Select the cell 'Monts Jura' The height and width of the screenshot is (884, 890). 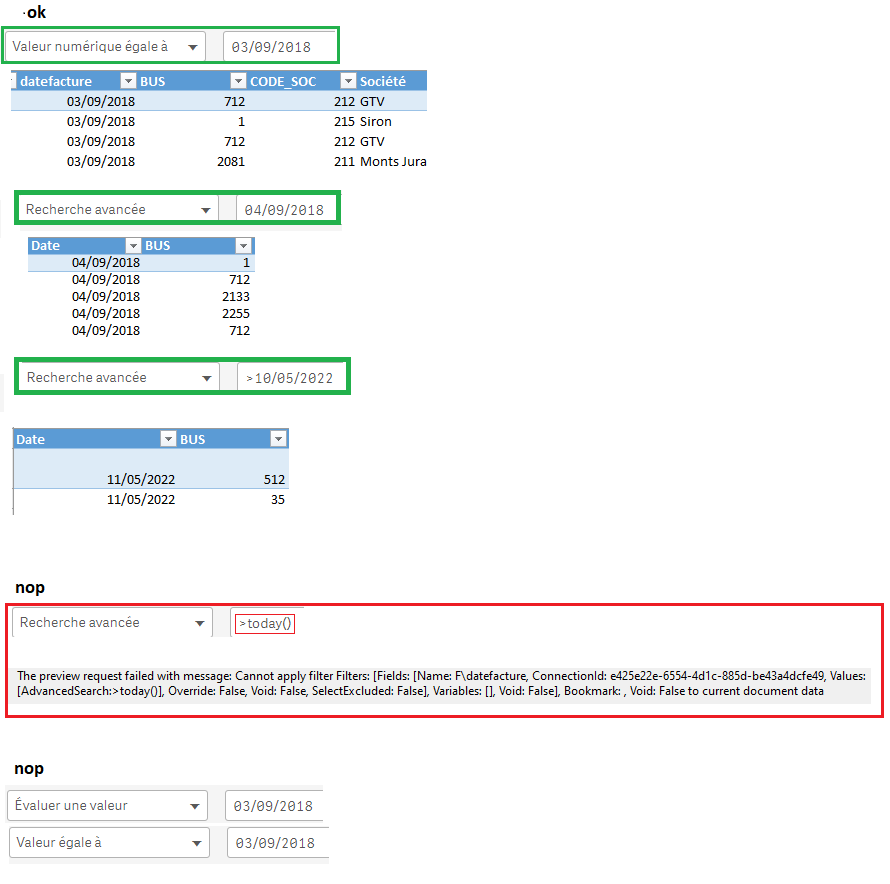coord(393,162)
